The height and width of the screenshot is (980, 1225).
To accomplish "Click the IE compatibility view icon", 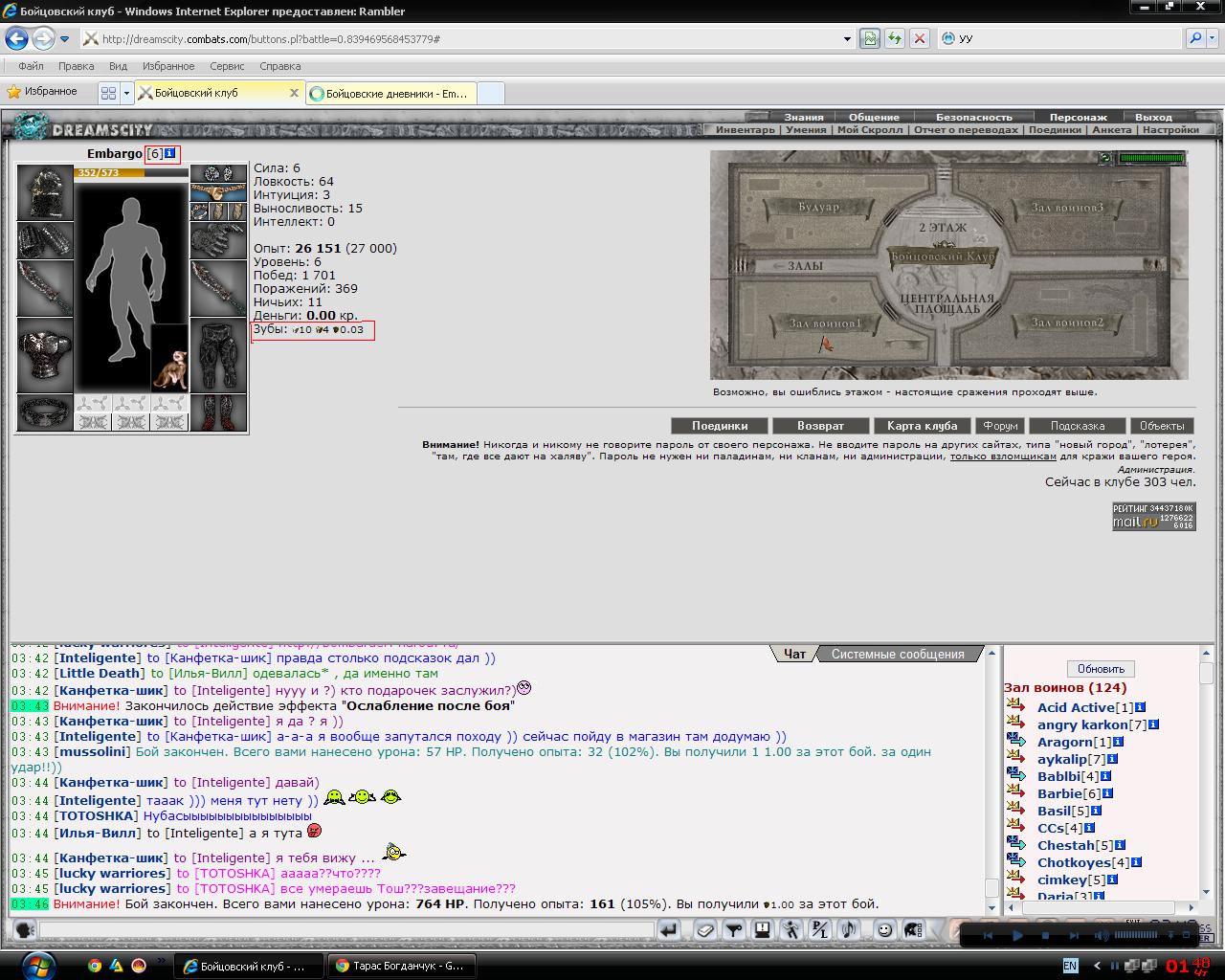I will point(869,38).
